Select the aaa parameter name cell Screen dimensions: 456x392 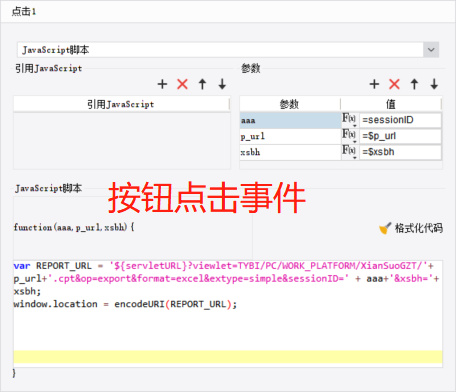(x=290, y=120)
